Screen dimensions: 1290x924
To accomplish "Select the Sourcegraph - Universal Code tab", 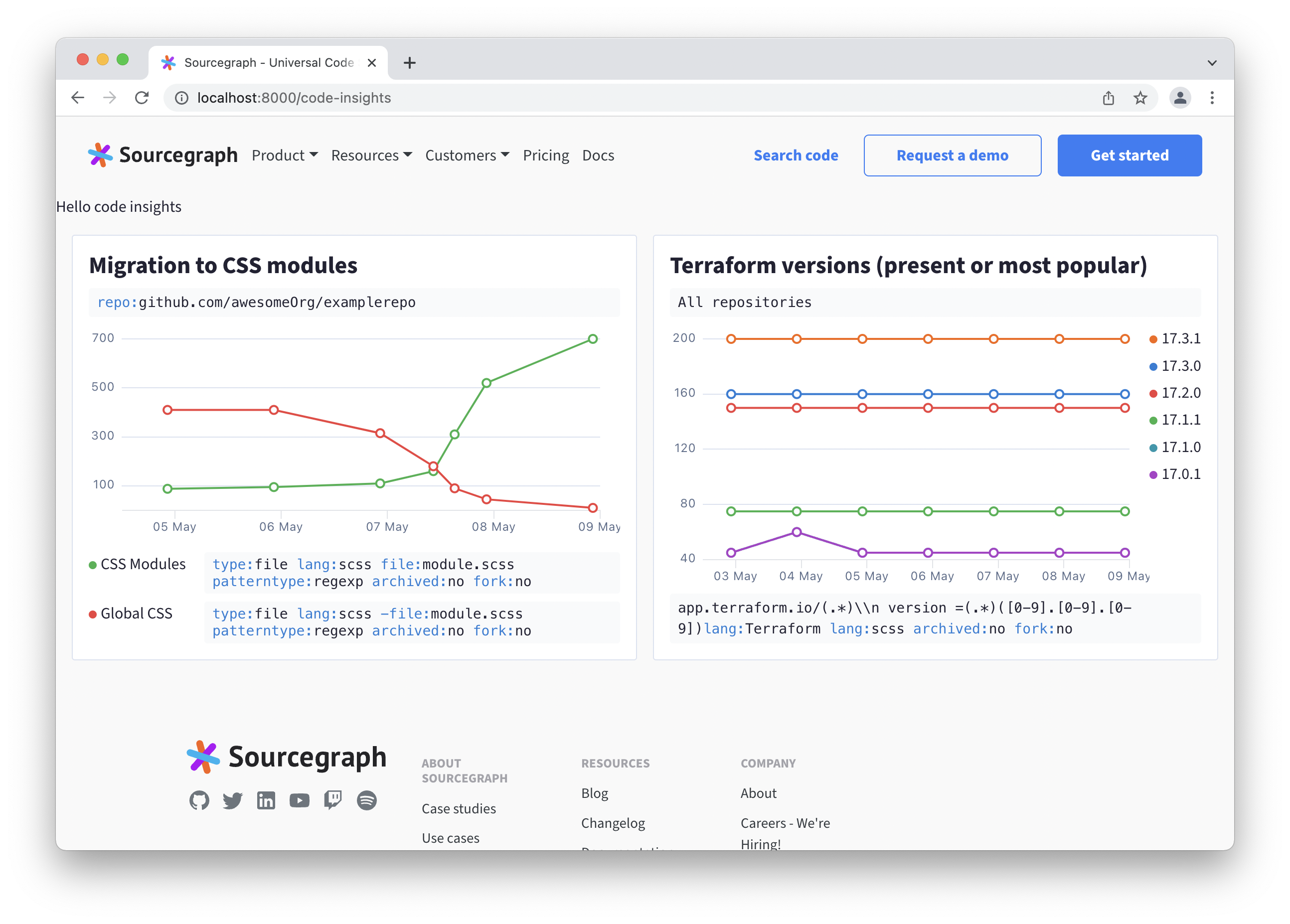I will click(268, 63).
